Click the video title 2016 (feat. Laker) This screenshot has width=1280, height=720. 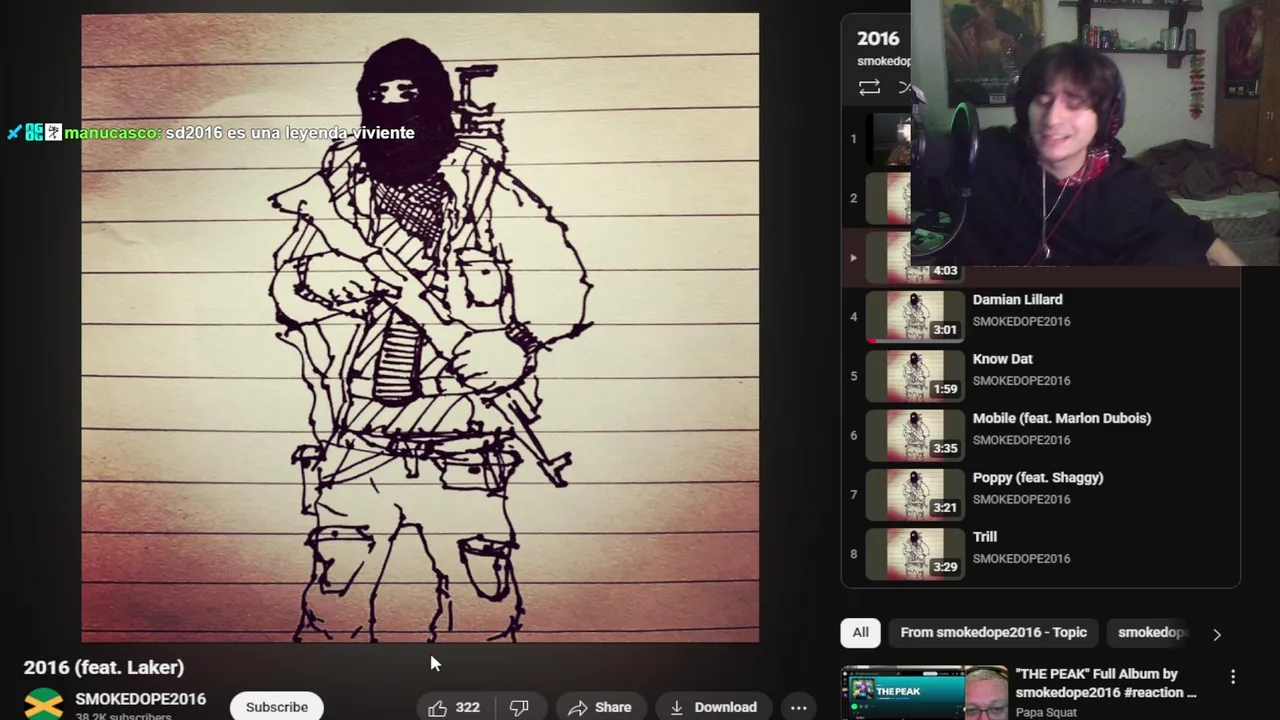[x=104, y=667]
